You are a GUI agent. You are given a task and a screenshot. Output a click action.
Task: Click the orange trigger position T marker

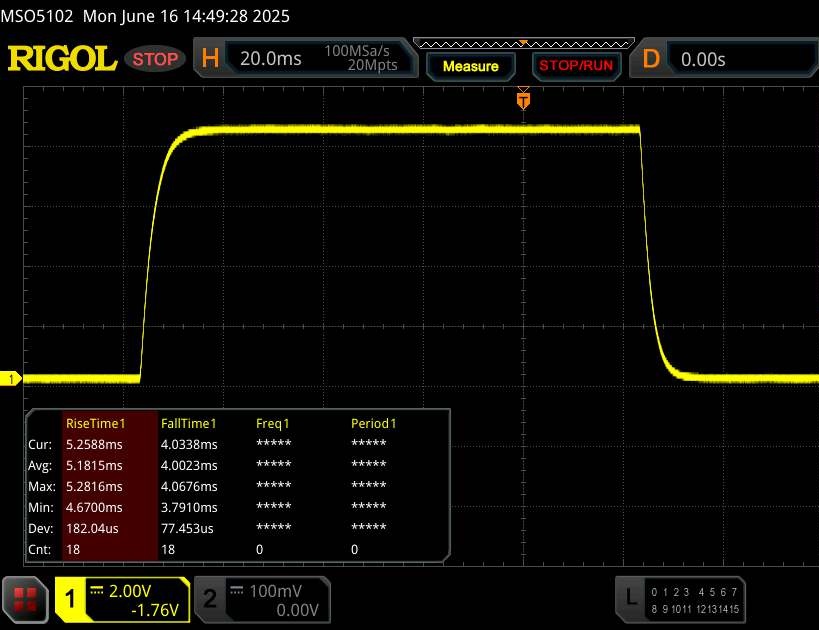(523, 100)
